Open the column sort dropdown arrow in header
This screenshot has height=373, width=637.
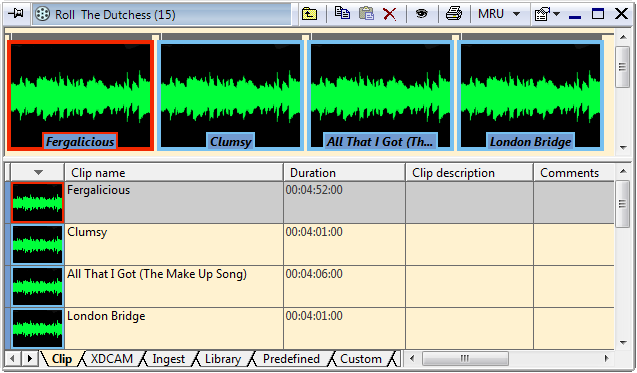pyautogui.click(x=38, y=172)
